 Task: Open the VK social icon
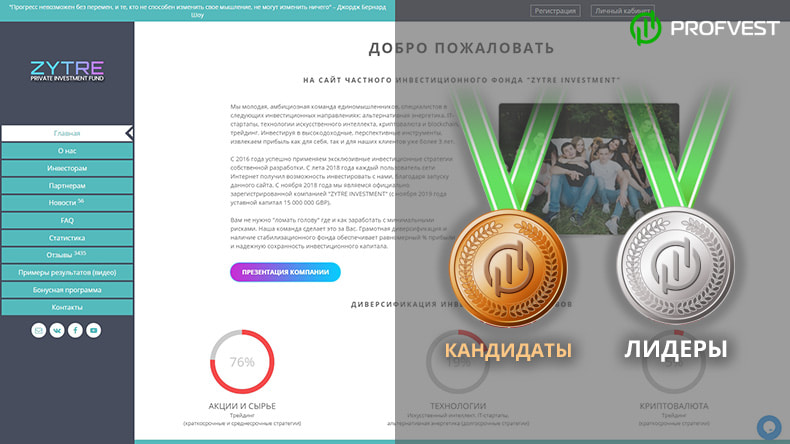point(57,330)
